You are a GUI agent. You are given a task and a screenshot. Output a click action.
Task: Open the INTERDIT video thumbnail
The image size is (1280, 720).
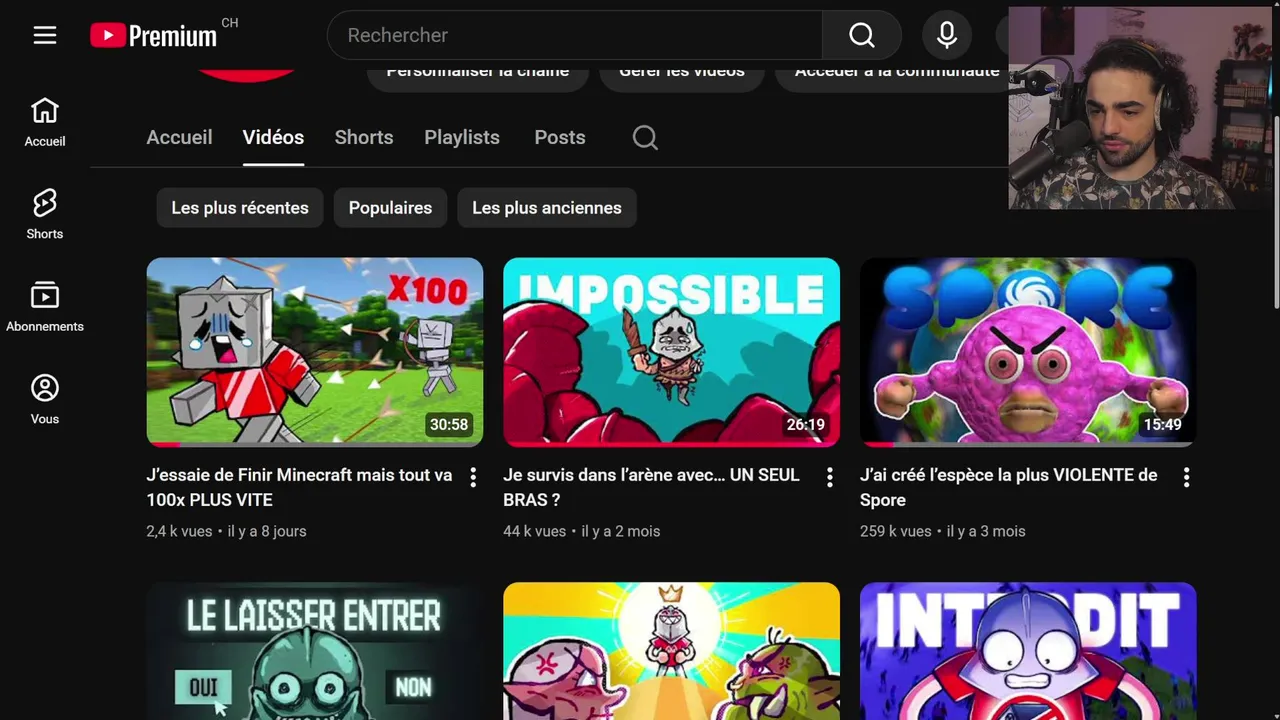pyautogui.click(x=1028, y=651)
